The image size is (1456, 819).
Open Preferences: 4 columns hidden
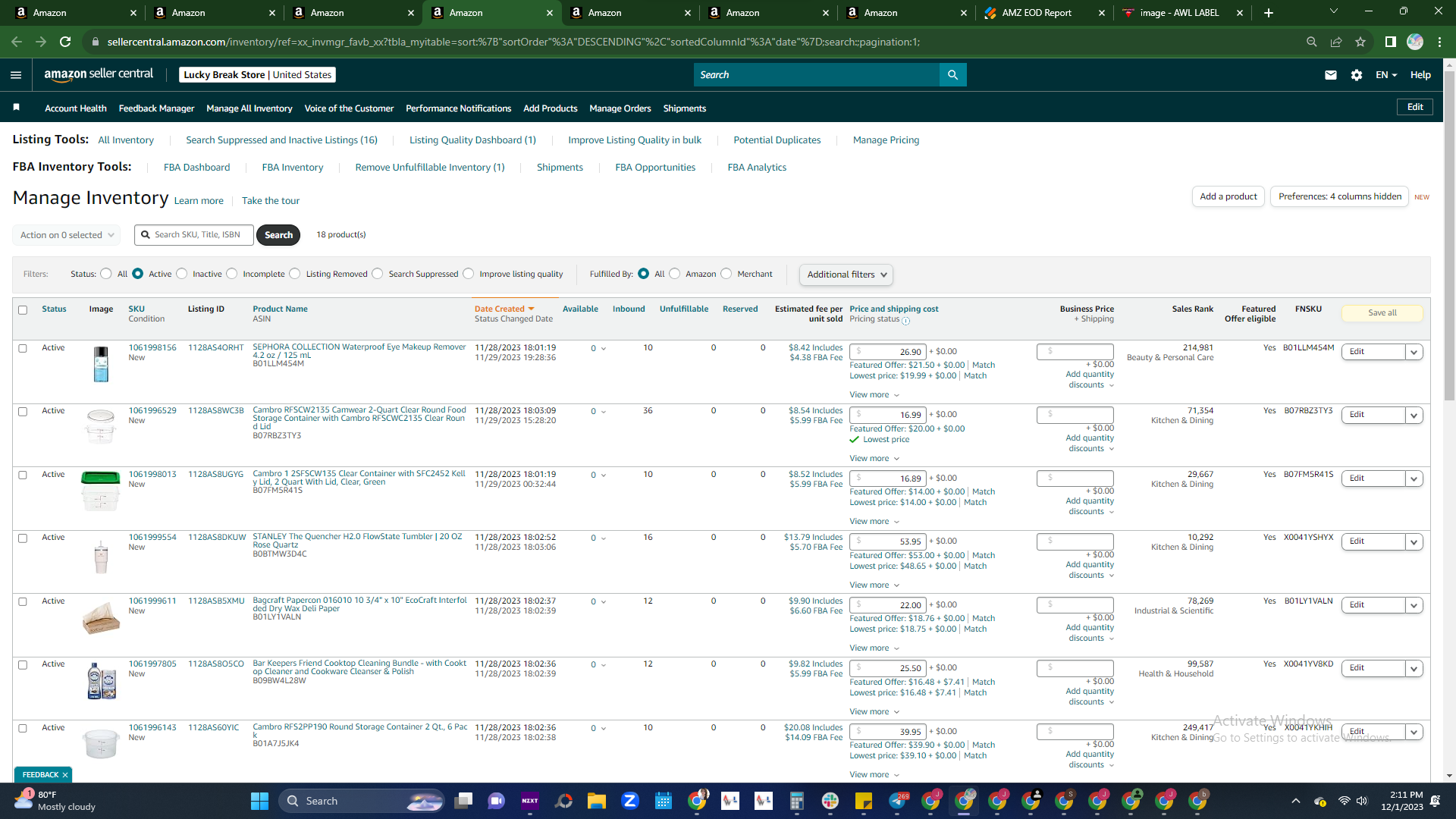coord(1340,196)
